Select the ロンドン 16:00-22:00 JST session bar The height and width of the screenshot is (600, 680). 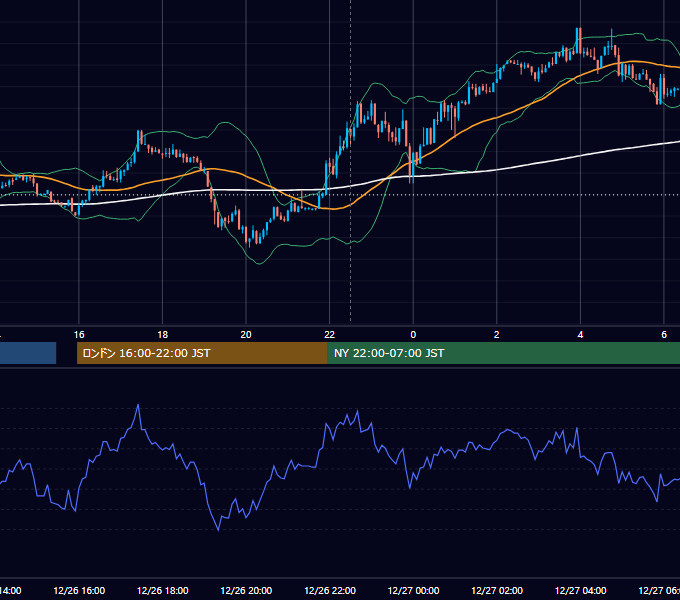(x=202, y=353)
